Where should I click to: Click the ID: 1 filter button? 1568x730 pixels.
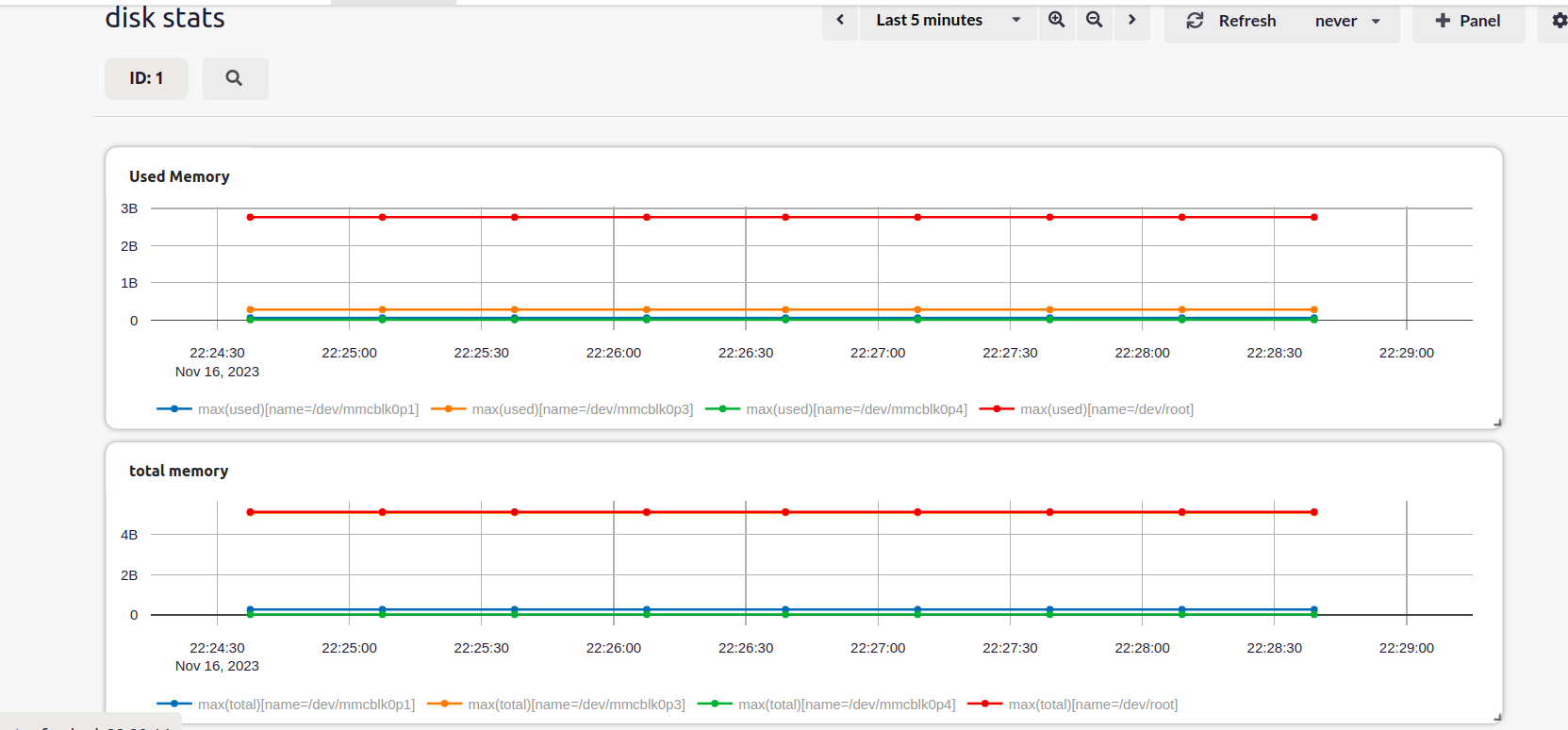(x=146, y=78)
